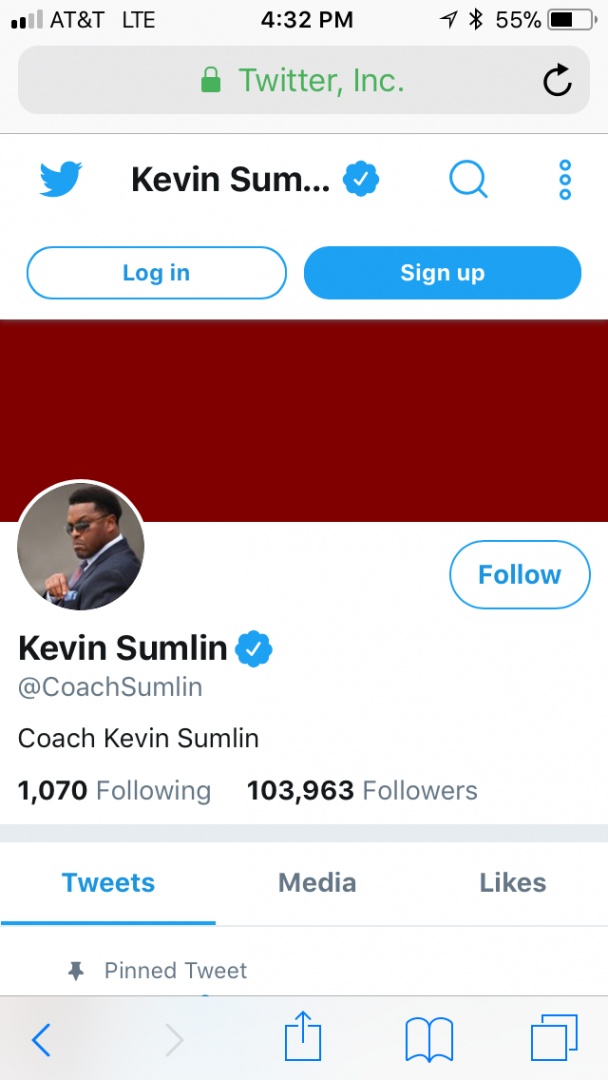Tap Safari's forward arrow

pos(174,1040)
